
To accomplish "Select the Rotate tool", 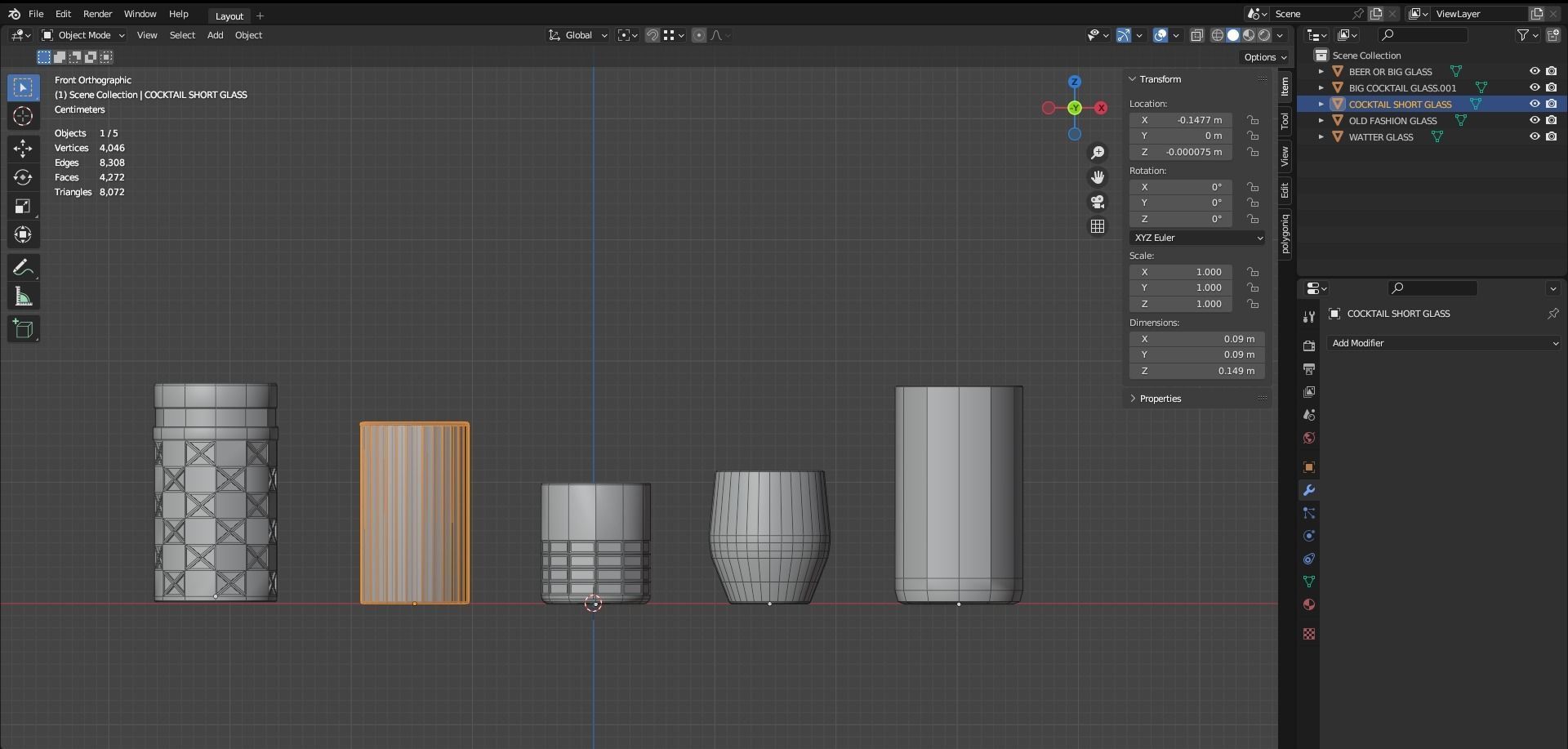I will (x=23, y=177).
